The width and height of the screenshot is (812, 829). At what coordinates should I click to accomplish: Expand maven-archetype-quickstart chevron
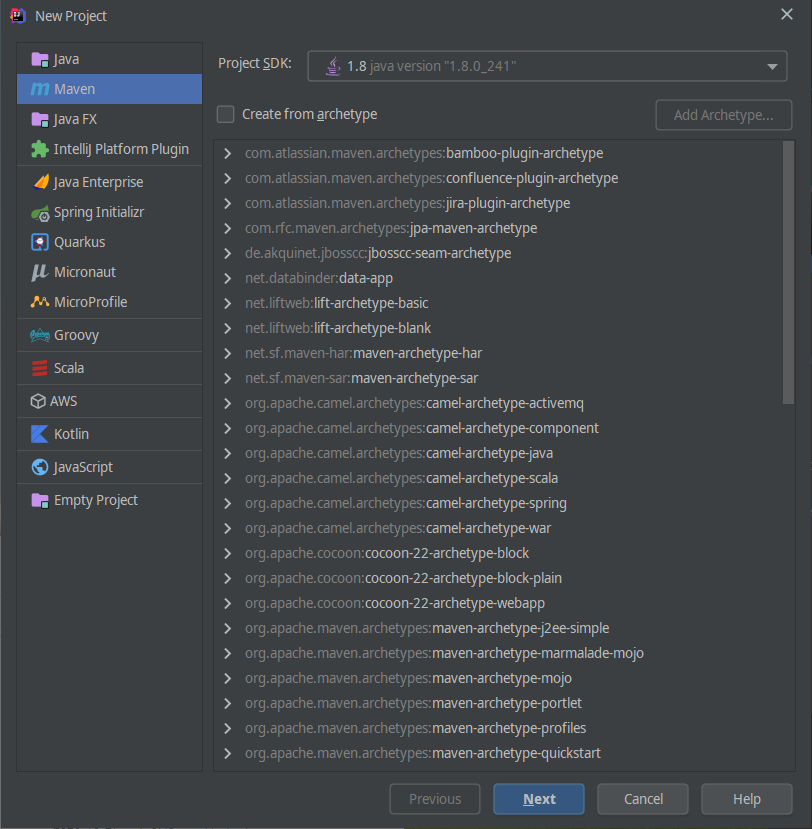[x=227, y=753]
